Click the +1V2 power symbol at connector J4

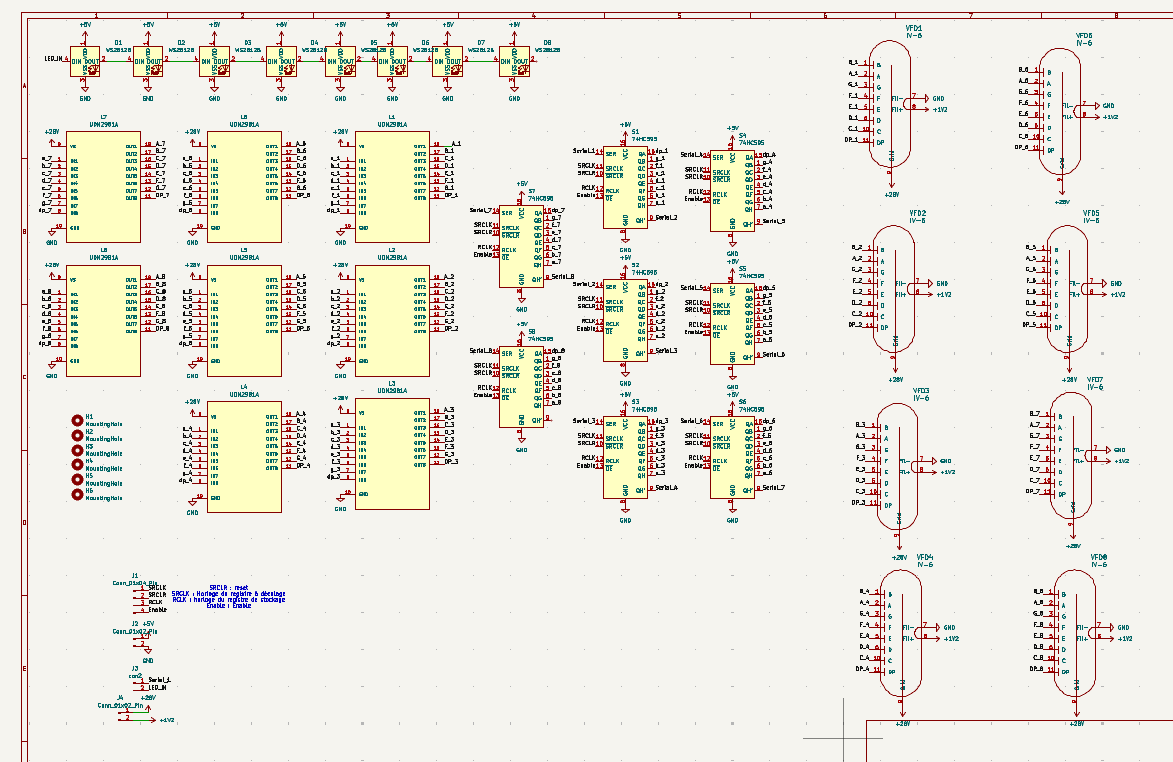click(x=162, y=719)
